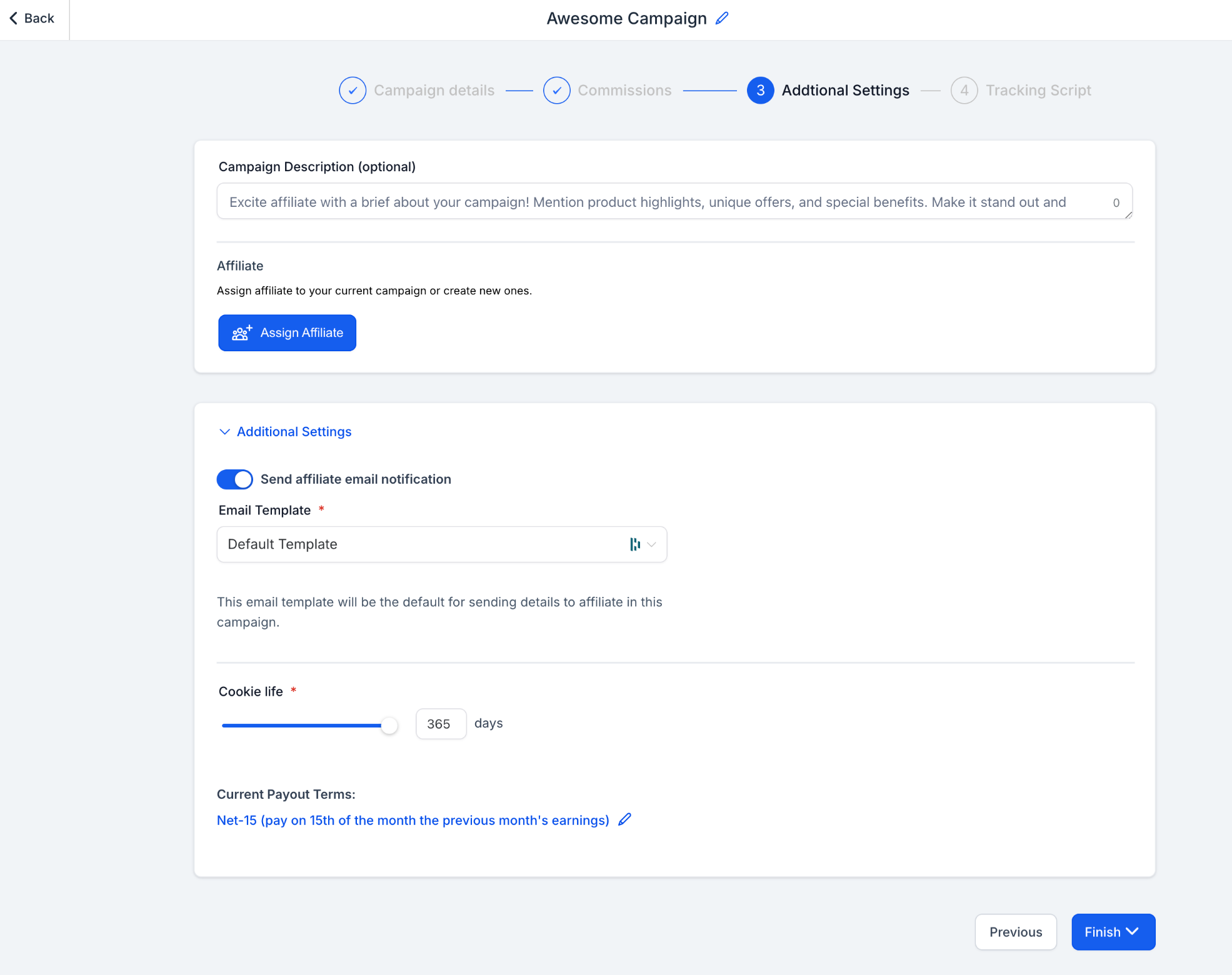Click the Assign Affiliate button

[287, 333]
